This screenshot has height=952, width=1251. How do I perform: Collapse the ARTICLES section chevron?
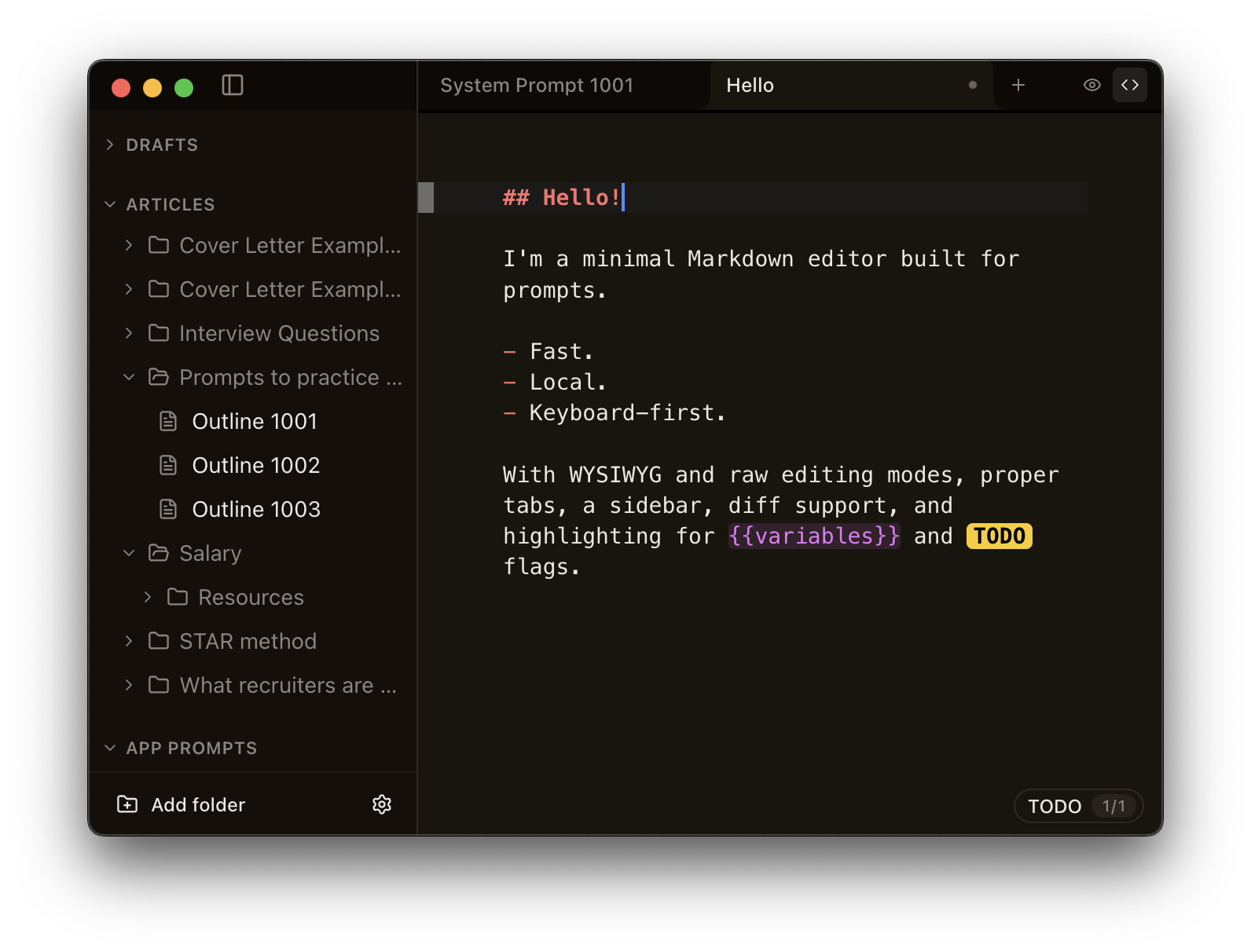[110, 204]
